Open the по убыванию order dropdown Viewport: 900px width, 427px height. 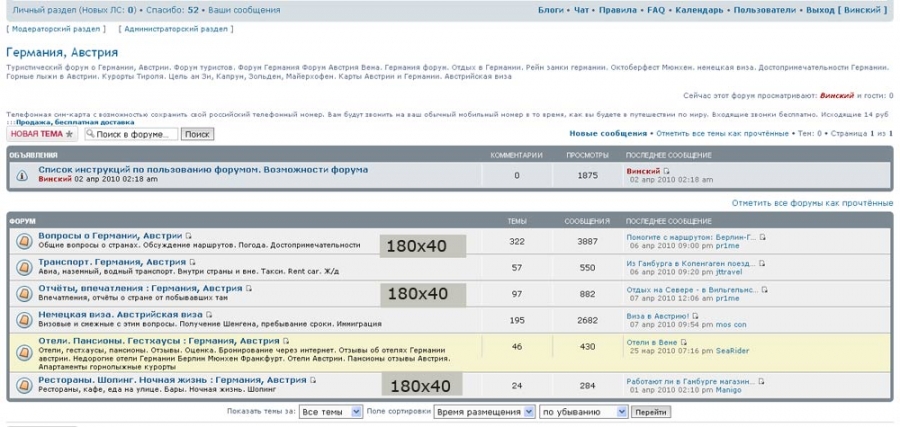[x=584, y=412]
